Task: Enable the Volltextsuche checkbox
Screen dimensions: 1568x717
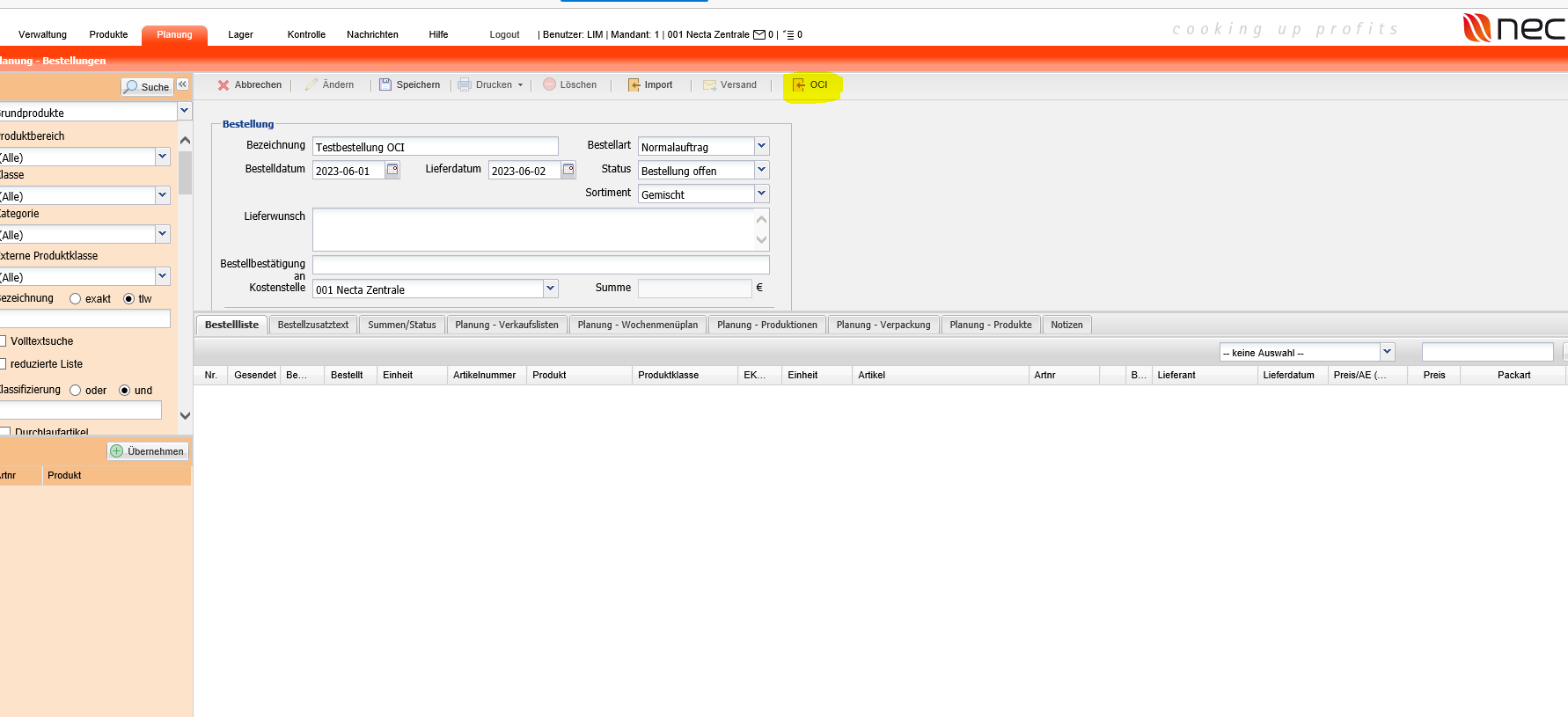Action: (3, 341)
